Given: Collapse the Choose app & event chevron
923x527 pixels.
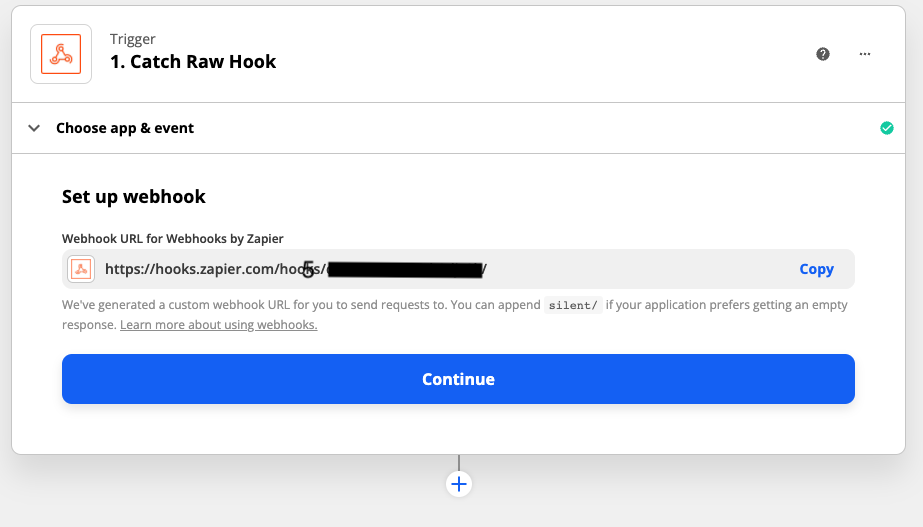Looking at the screenshot, I should coord(34,128).
